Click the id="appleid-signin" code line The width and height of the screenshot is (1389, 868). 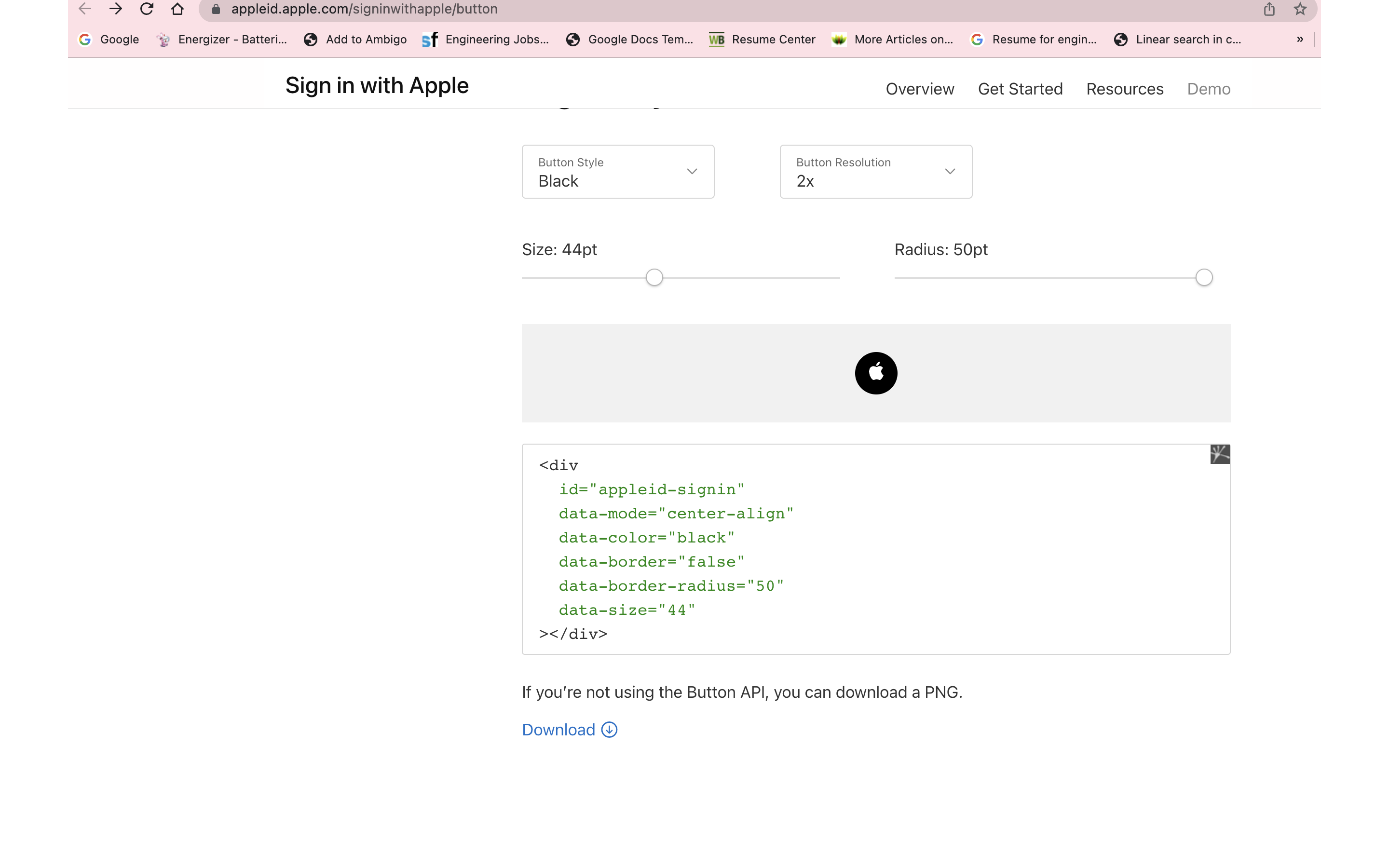tap(652, 489)
